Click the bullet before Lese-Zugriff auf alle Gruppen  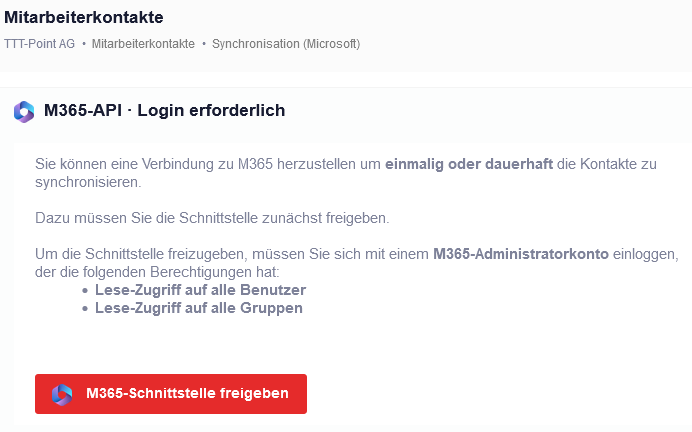[84, 308]
